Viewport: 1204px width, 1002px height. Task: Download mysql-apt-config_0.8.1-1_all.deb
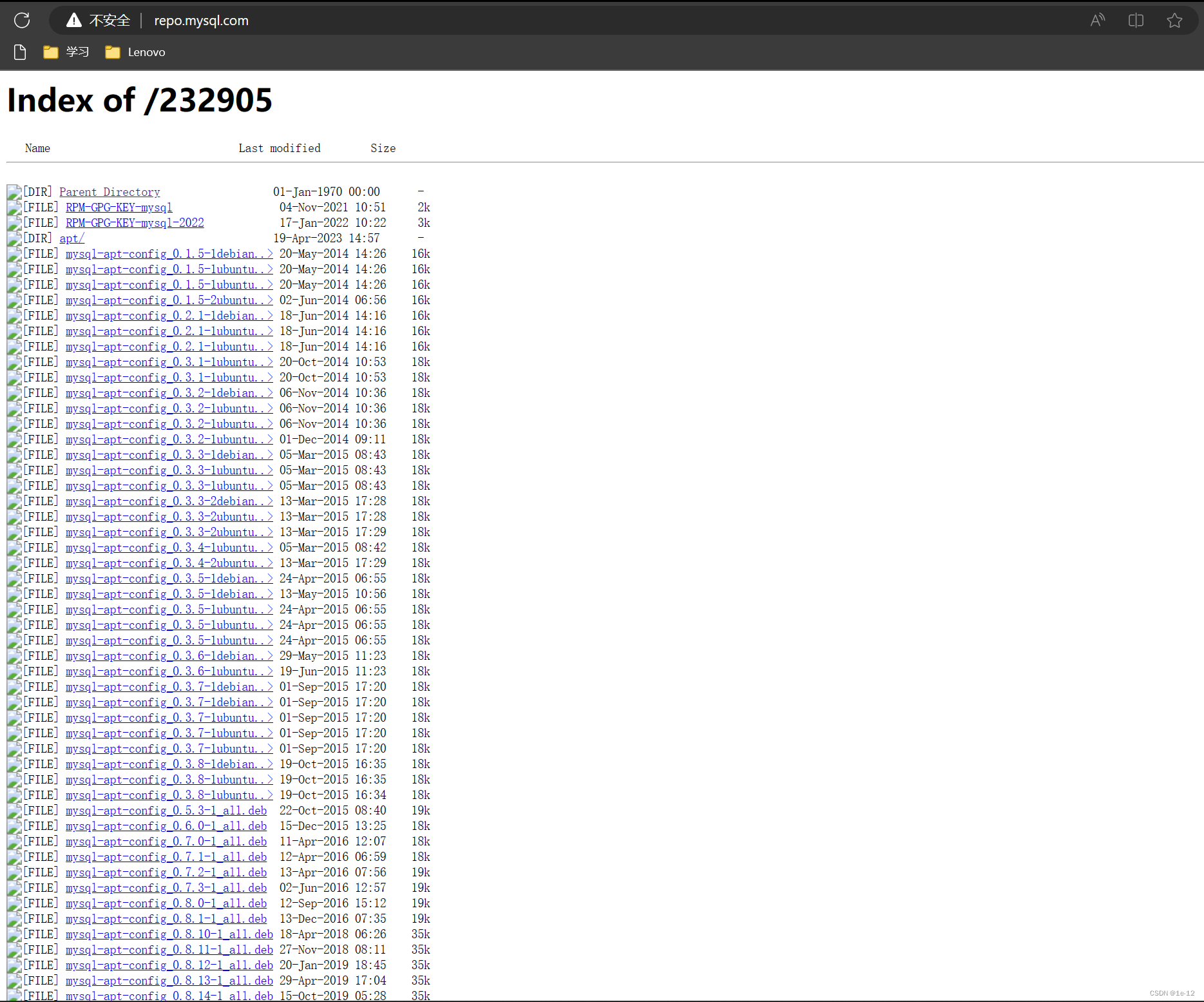166,919
